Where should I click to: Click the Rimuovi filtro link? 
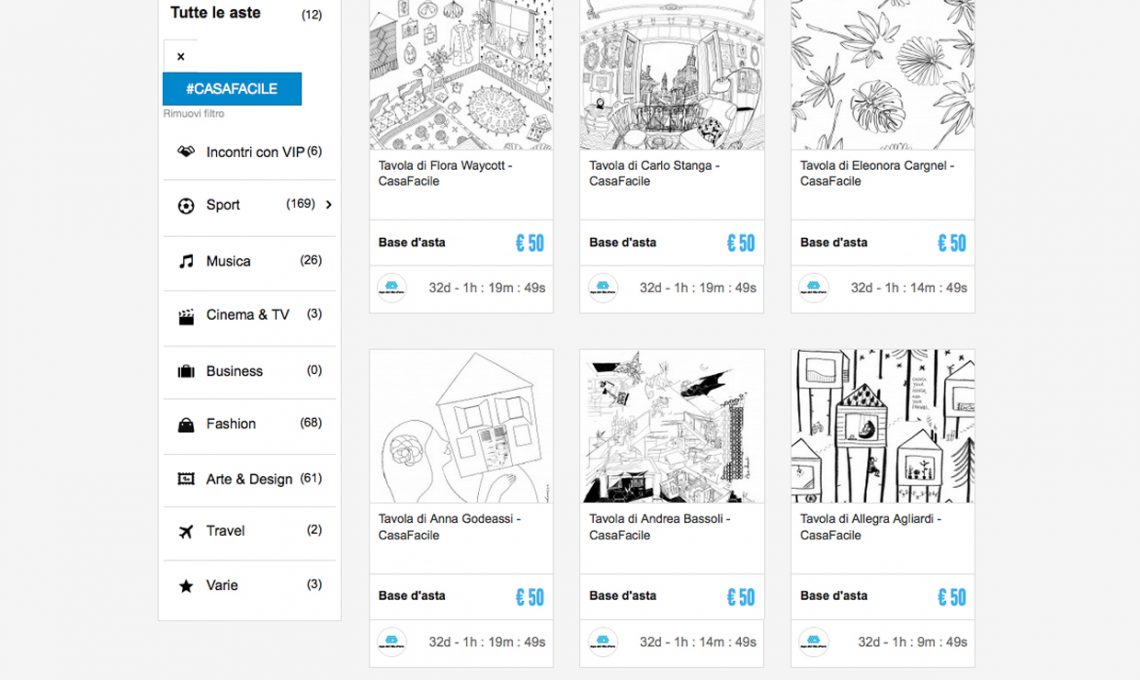click(194, 114)
